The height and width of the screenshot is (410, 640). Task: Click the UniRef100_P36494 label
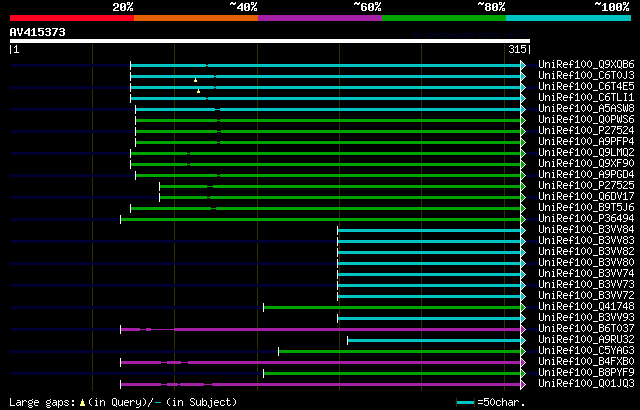click(586, 219)
